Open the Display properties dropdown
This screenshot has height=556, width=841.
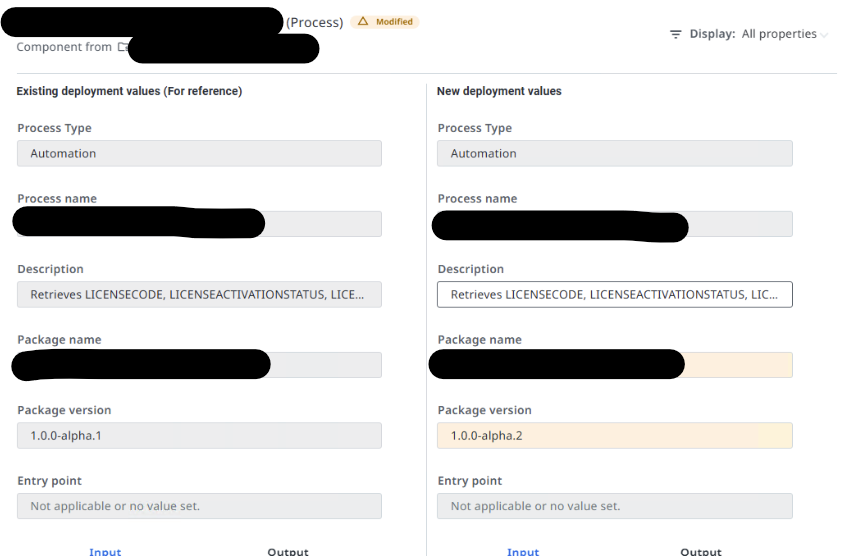(x=785, y=34)
